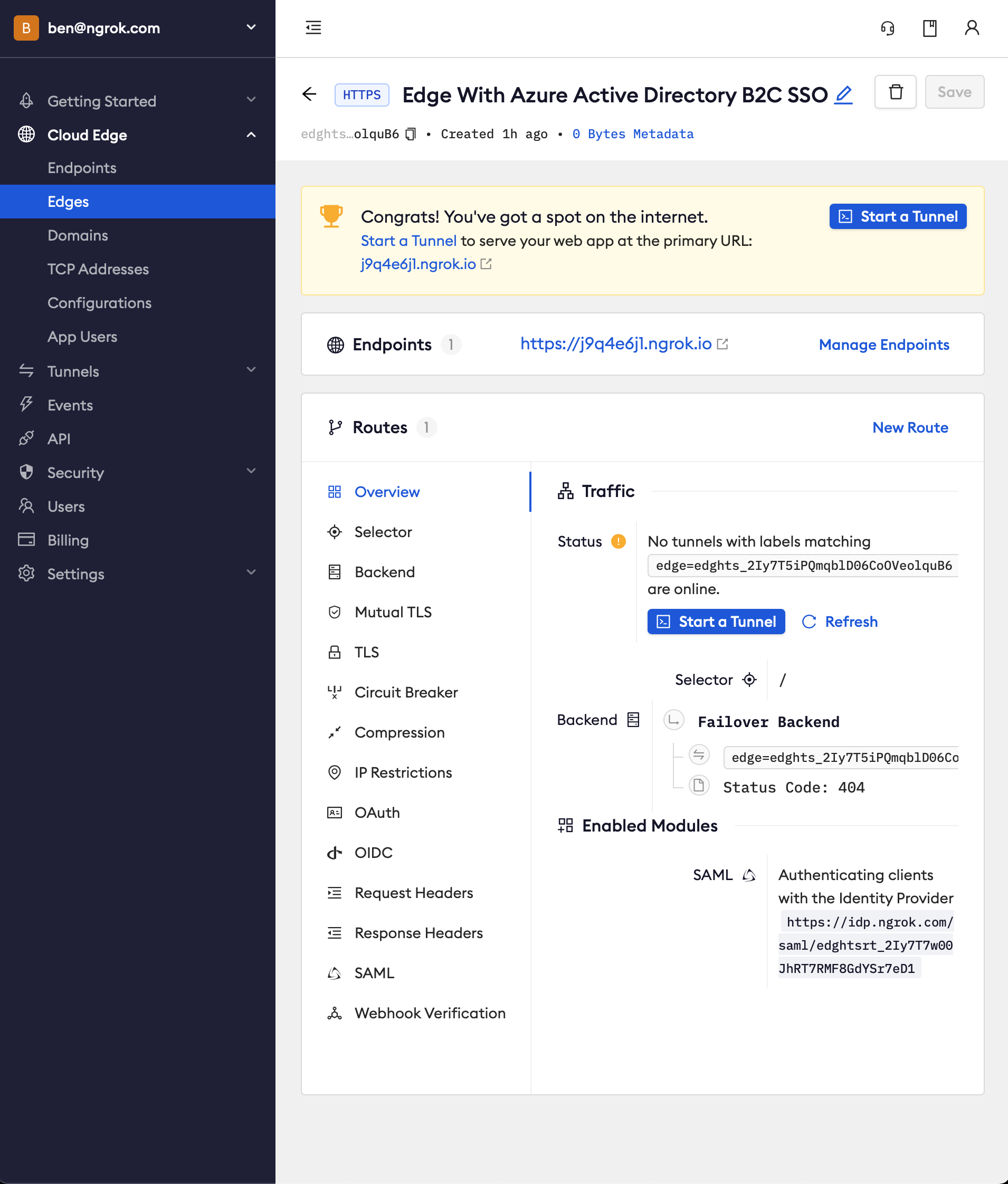Open Configurations in the sidebar

coord(138,303)
